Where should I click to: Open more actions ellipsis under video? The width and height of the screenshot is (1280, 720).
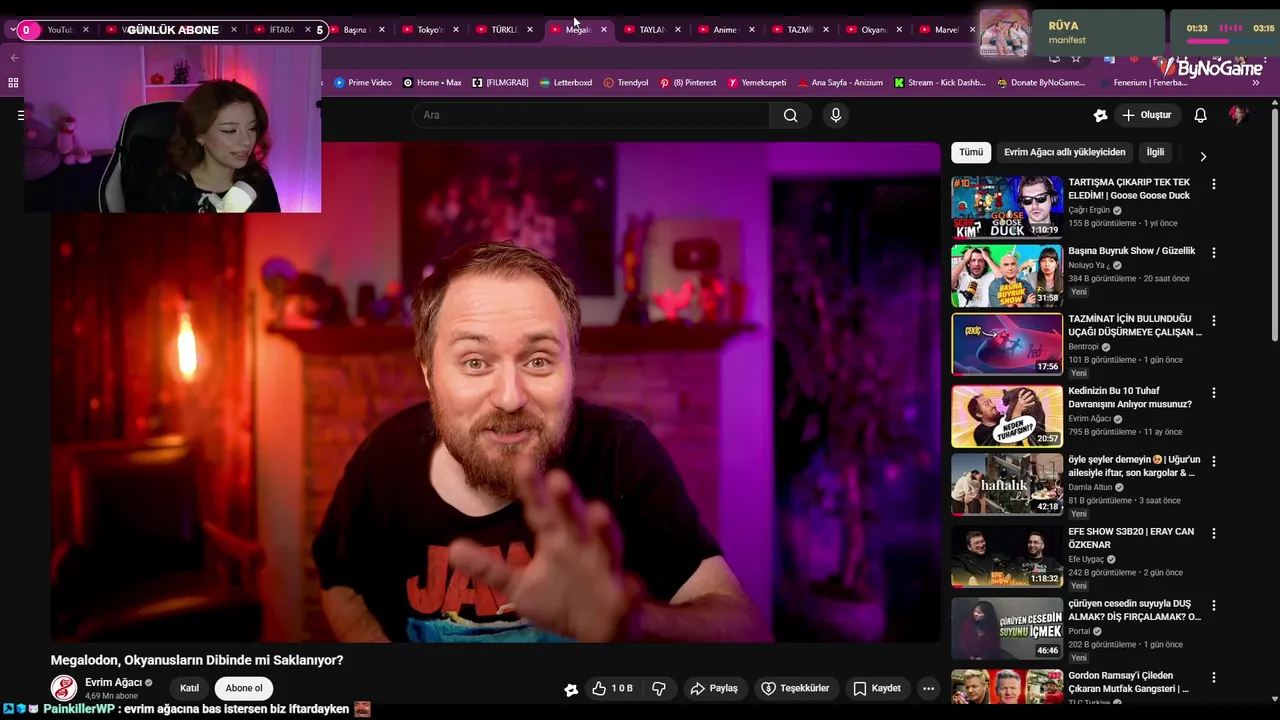coord(928,688)
